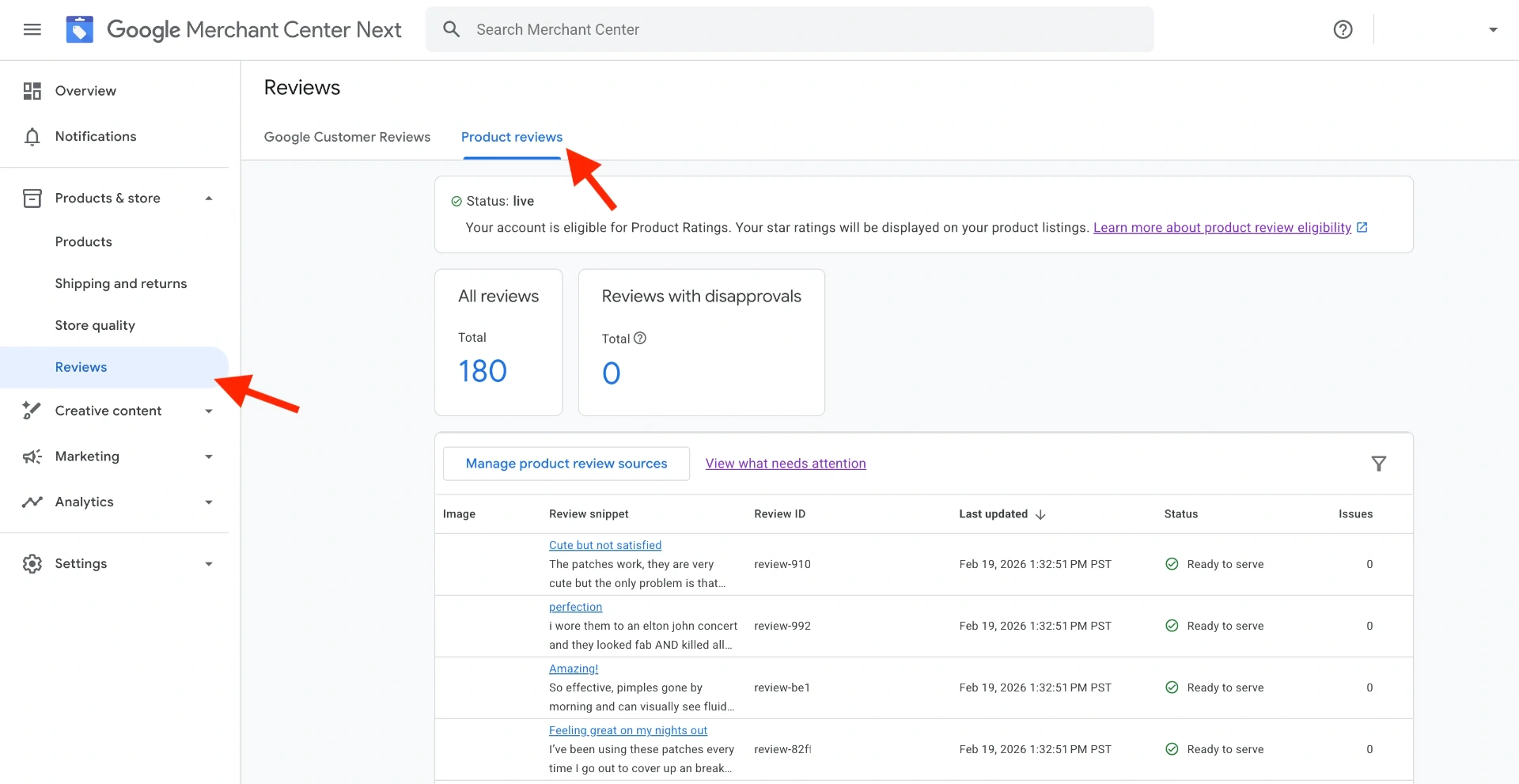
Task: Open the account dropdown arrow
Action: [x=1493, y=29]
